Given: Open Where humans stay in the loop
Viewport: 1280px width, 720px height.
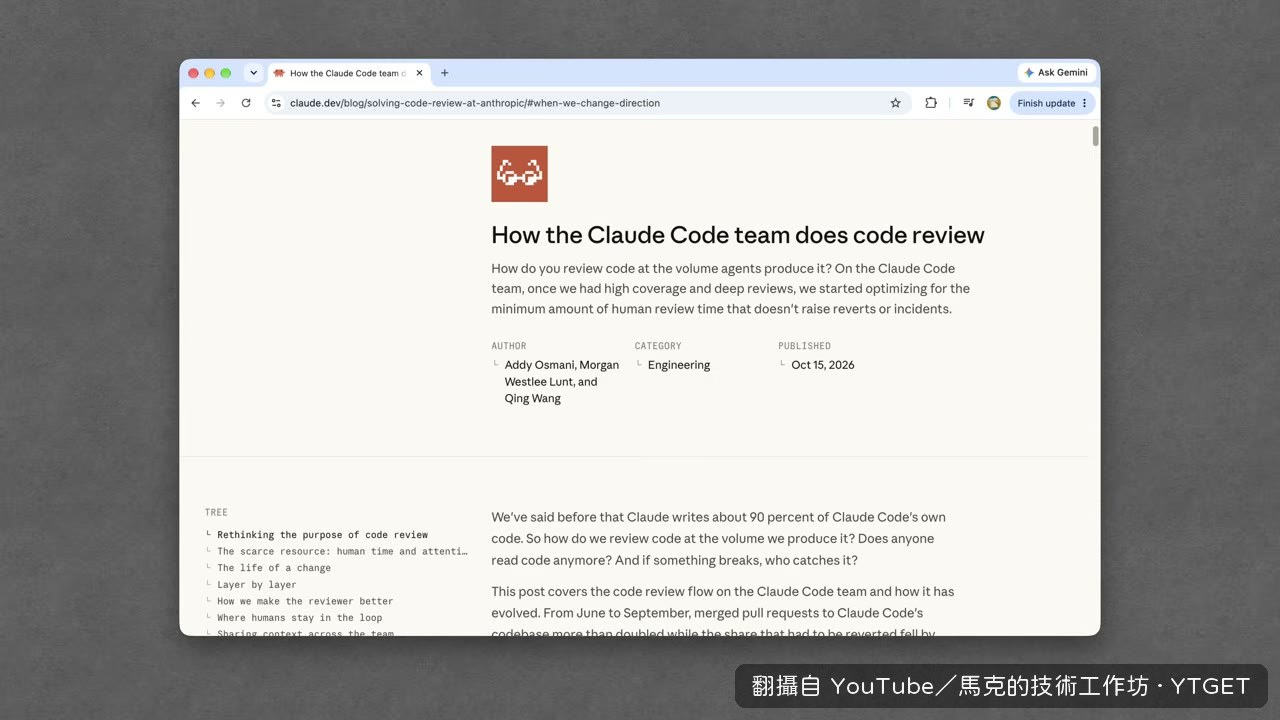Looking at the screenshot, I should (299, 618).
